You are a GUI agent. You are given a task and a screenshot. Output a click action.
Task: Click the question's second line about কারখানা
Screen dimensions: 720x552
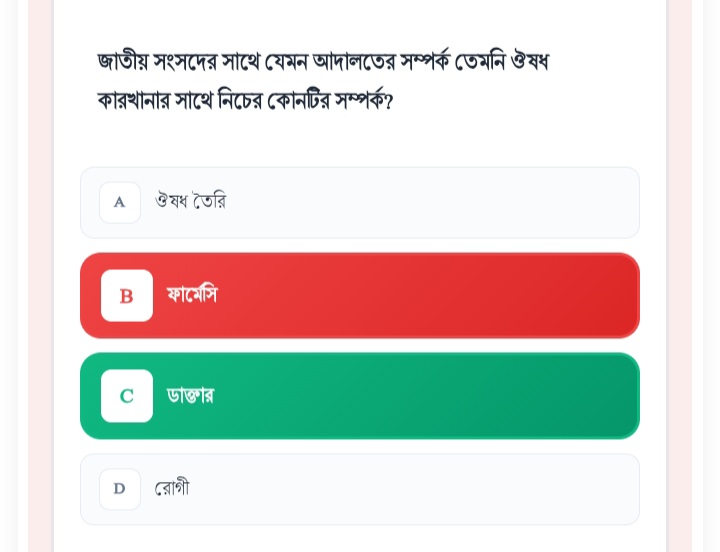pyautogui.click(x=245, y=101)
